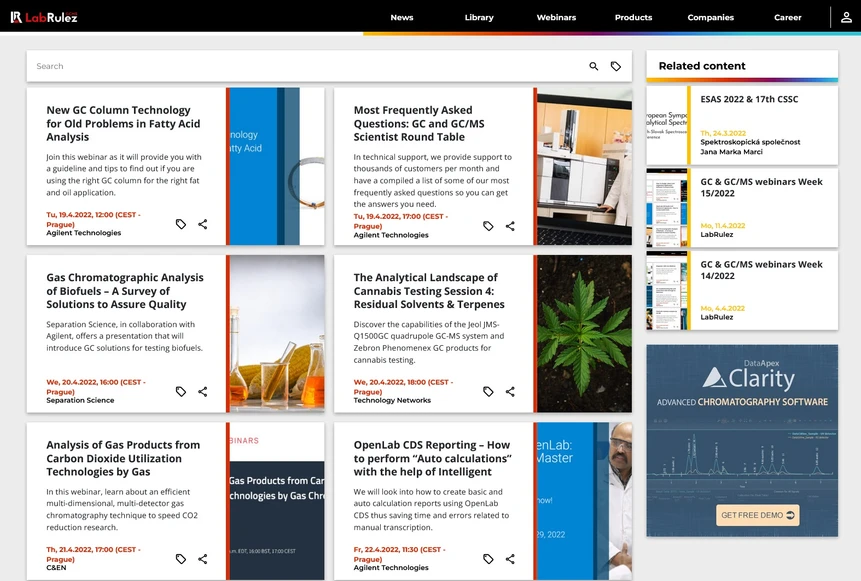Click date "Fr, 22.4.2022, 11:30" on OpenLab card

point(400,554)
